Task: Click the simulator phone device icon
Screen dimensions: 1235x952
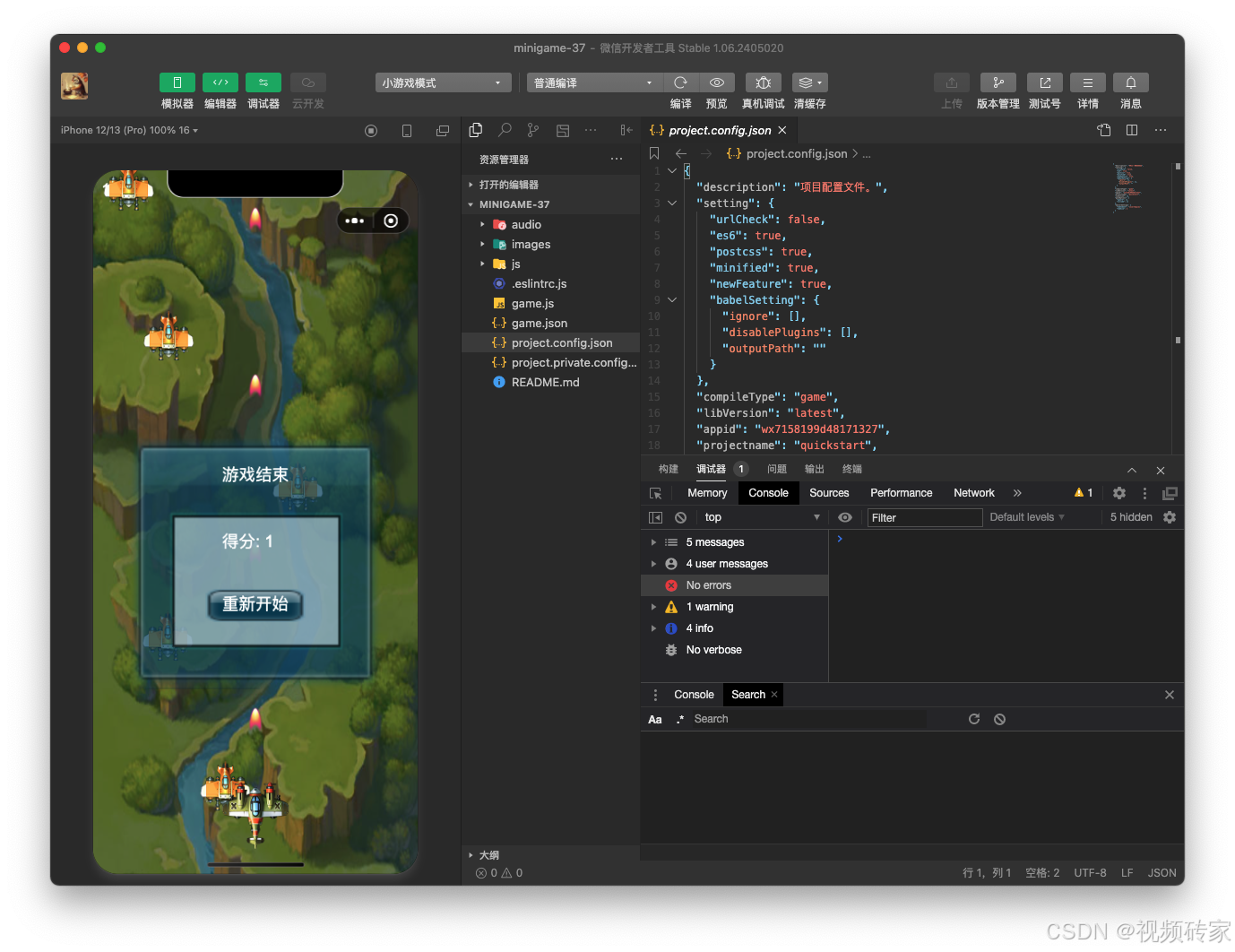Action: click(x=407, y=131)
